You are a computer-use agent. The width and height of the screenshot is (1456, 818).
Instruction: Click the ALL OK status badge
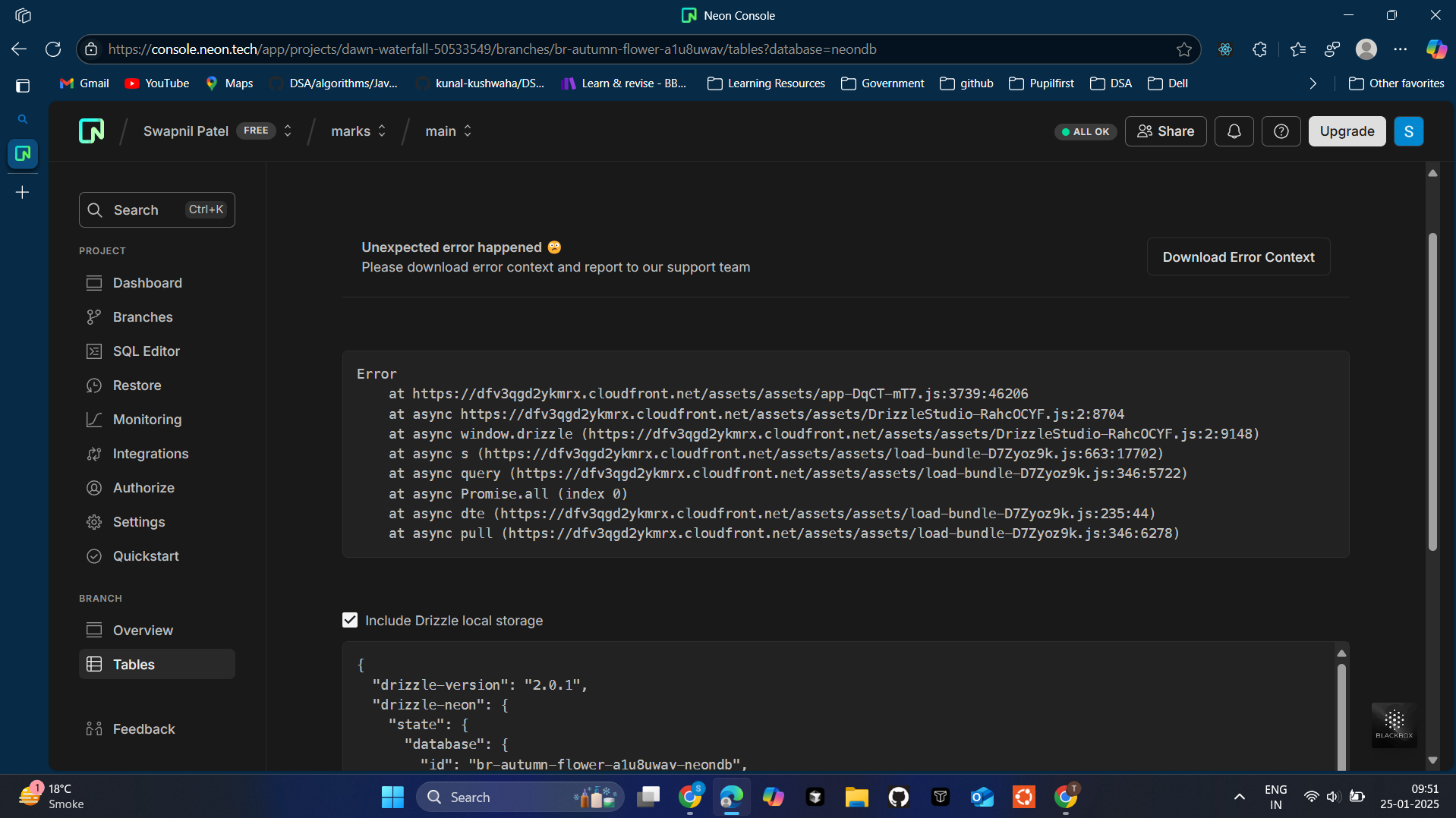[x=1086, y=132]
